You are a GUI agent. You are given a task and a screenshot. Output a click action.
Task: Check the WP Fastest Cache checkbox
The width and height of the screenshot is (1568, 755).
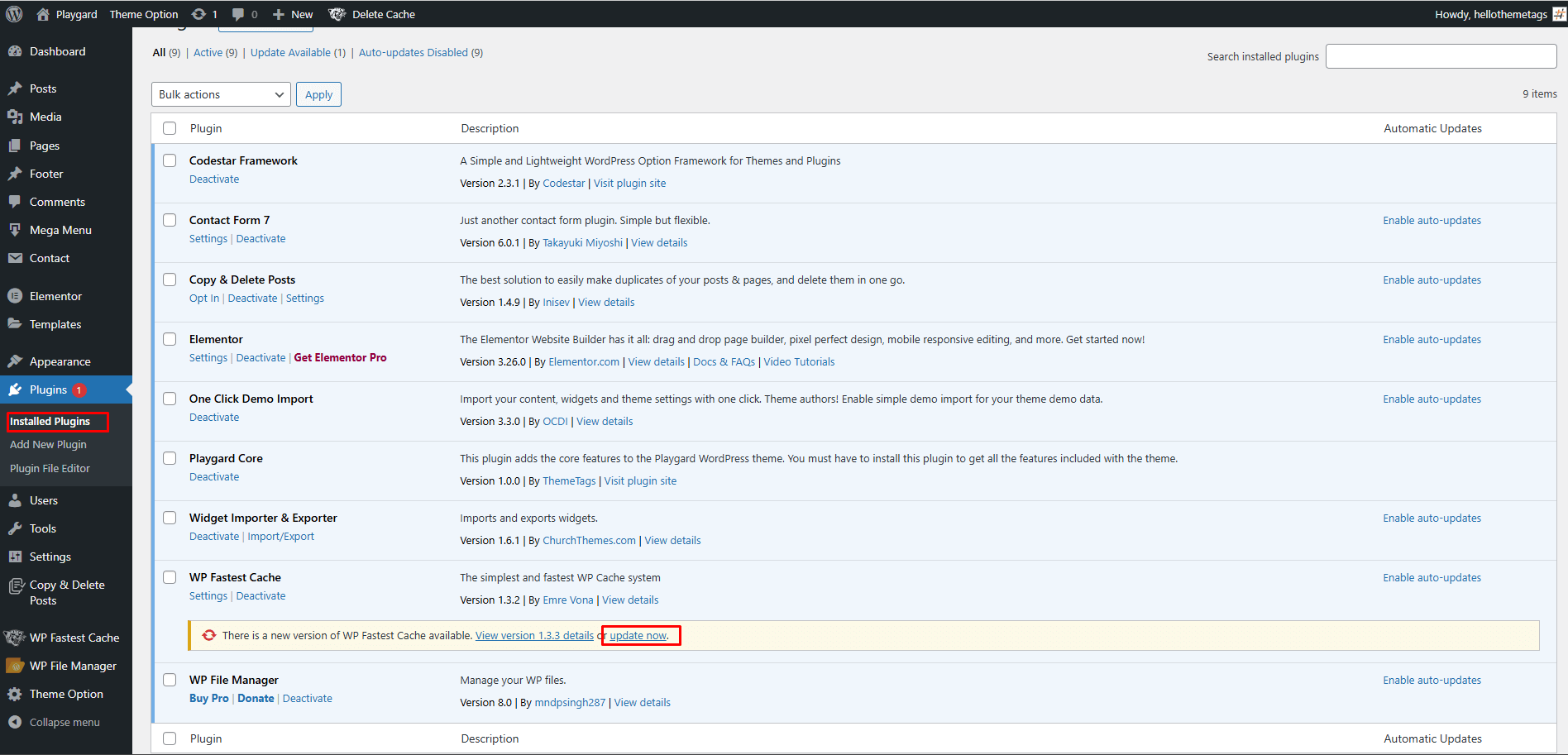pos(170,577)
